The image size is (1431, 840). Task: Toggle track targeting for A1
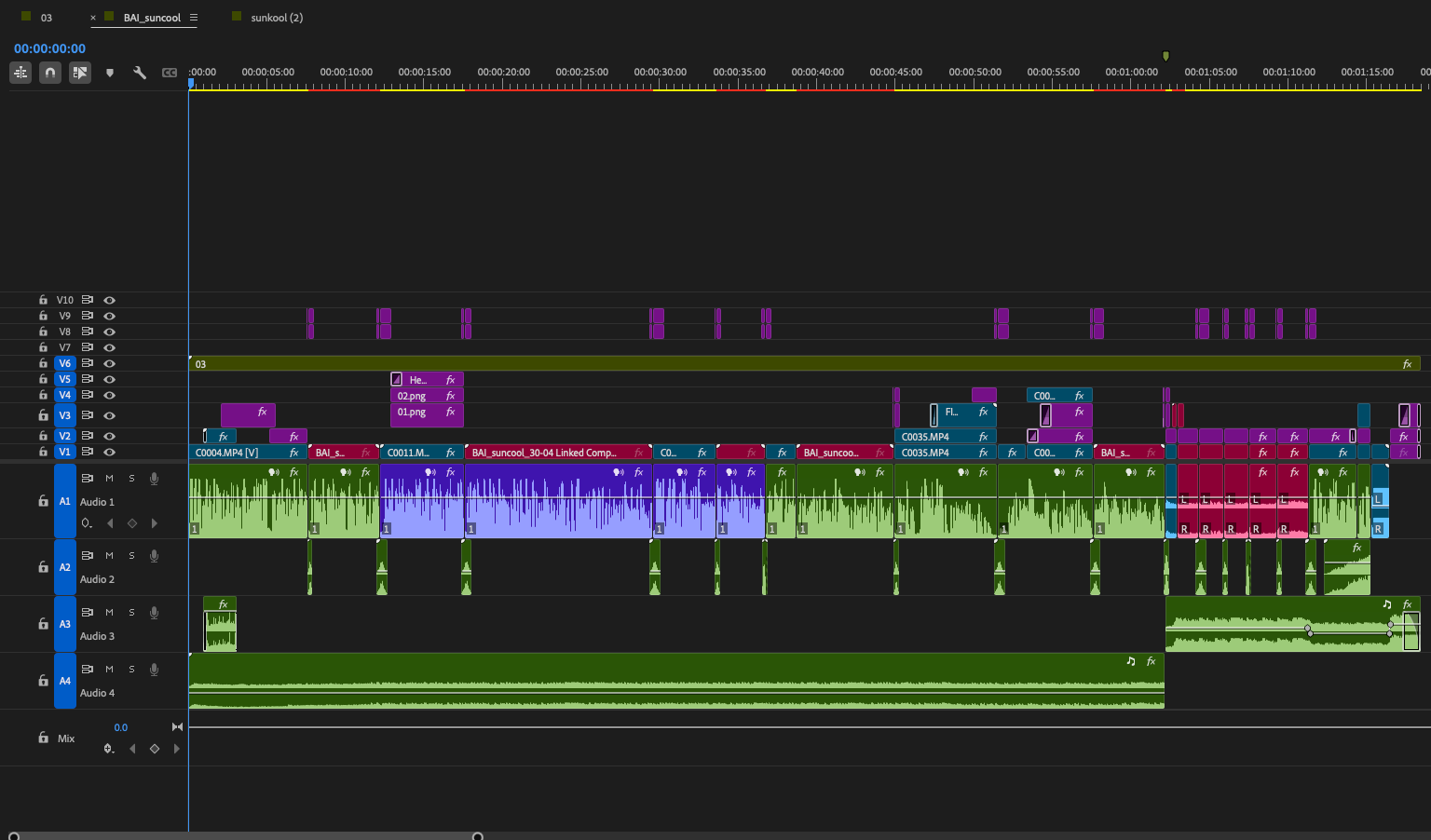[64, 501]
